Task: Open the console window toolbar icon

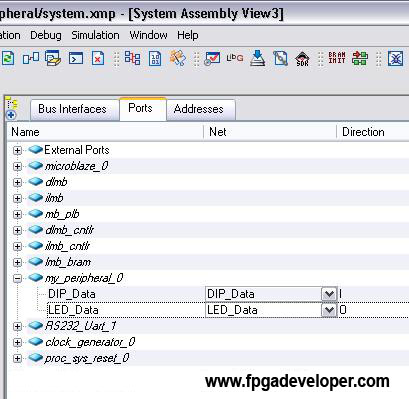Action: pyautogui.click(x=76, y=58)
